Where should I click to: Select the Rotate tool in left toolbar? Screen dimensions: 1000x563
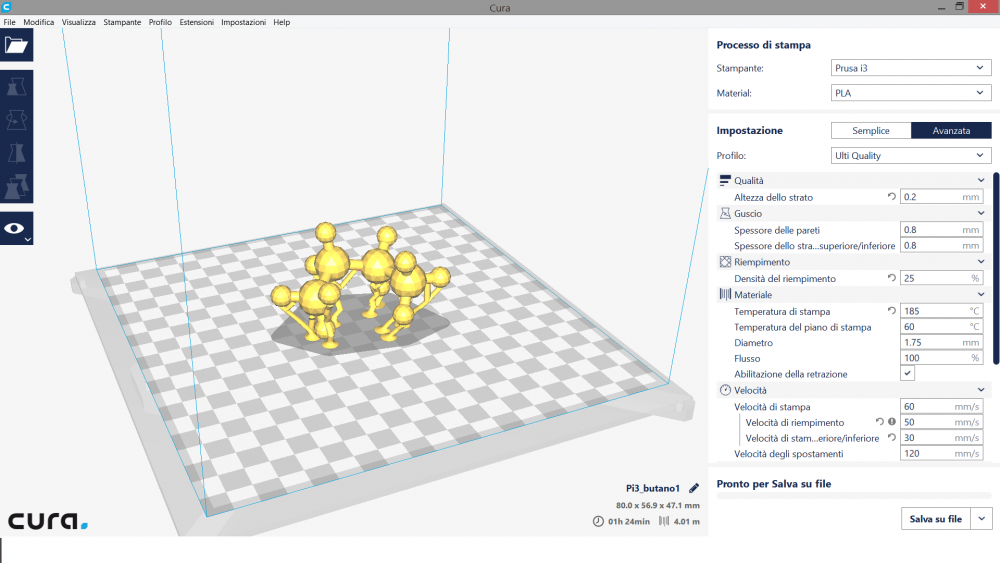point(16,120)
